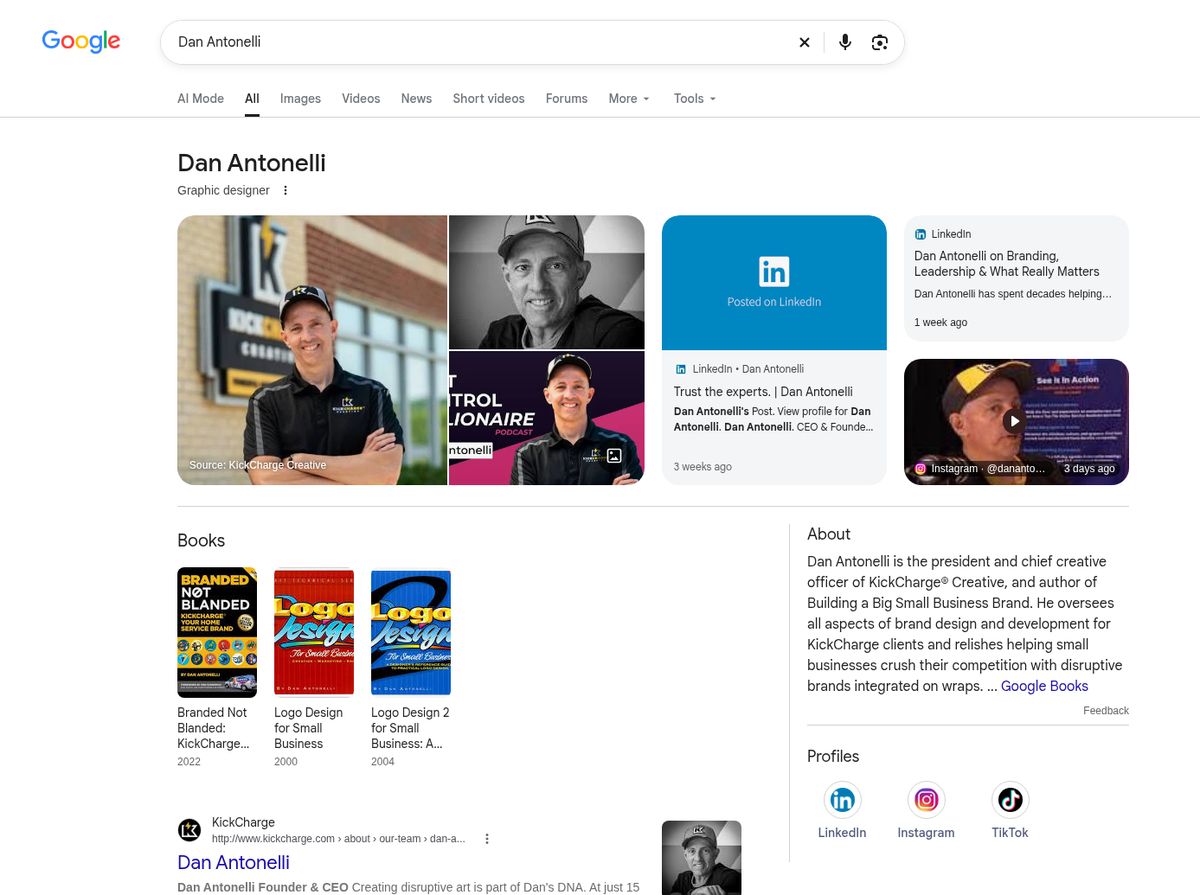Screen dimensions: 1200x895
Task: Switch to Videos tab
Action: pos(361,98)
